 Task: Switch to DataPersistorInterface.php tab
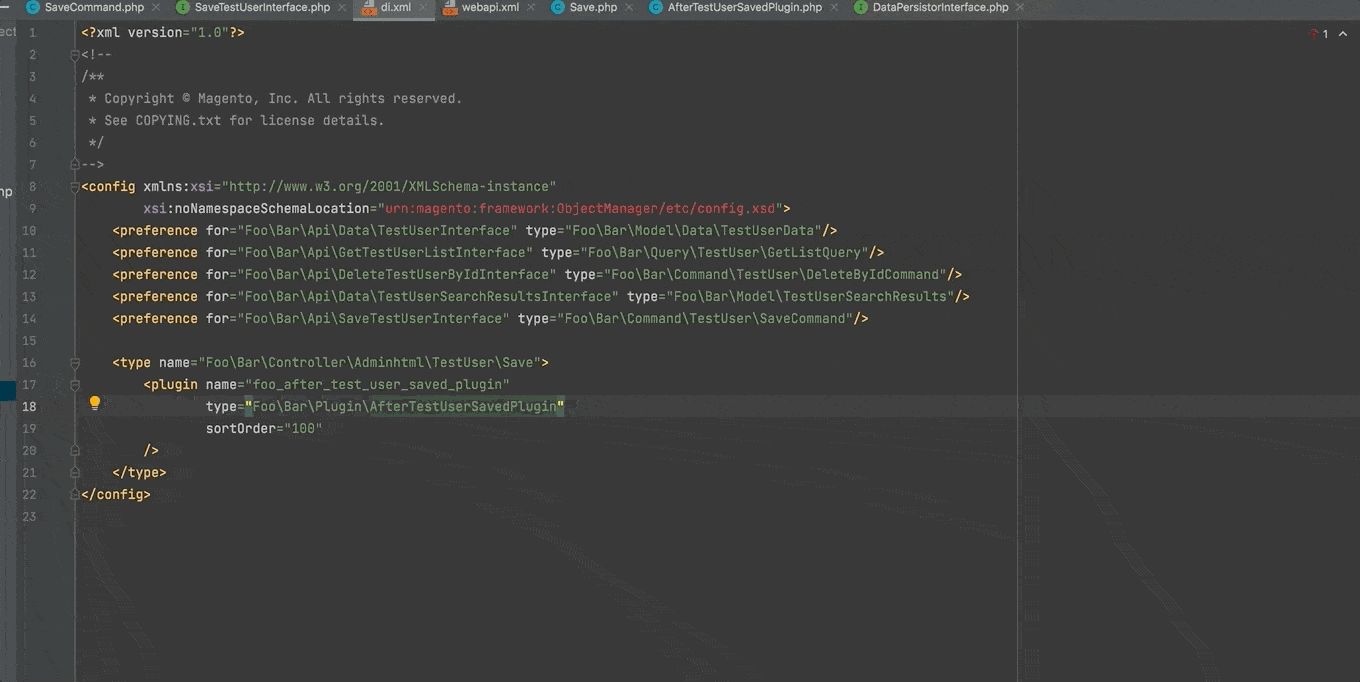(940, 8)
